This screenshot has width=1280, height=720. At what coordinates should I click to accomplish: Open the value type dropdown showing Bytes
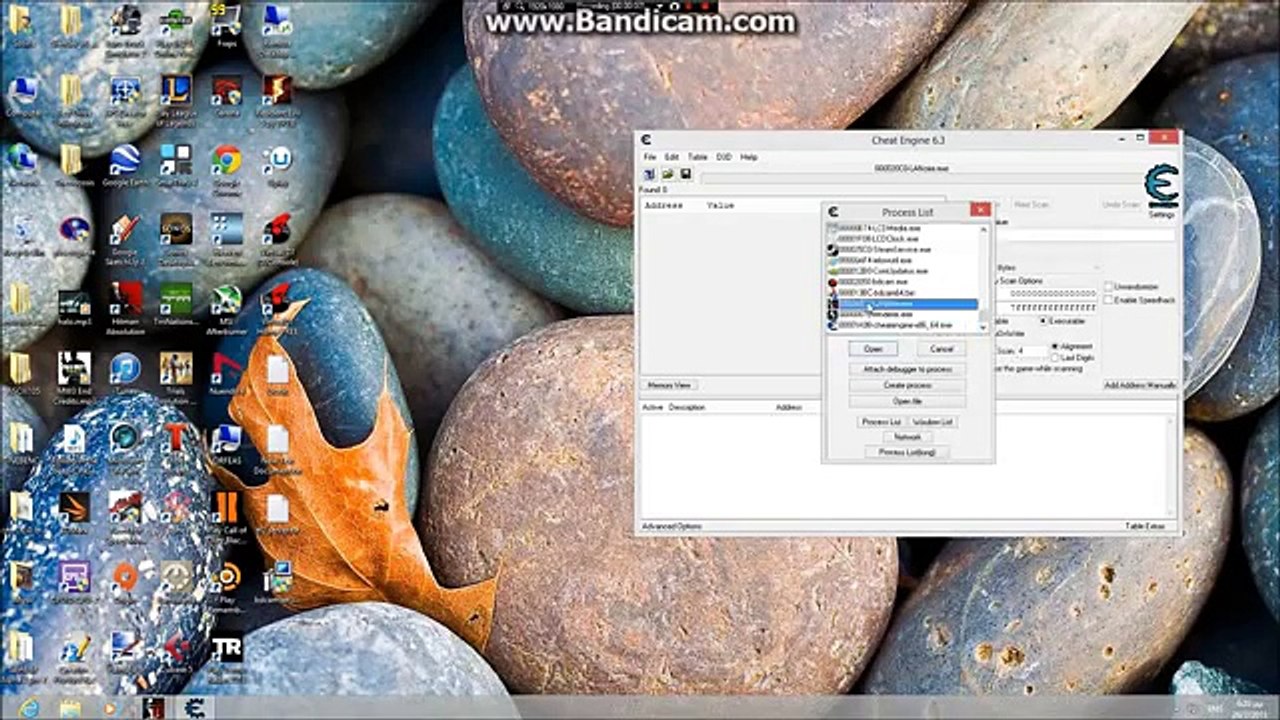click(x=1046, y=268)
